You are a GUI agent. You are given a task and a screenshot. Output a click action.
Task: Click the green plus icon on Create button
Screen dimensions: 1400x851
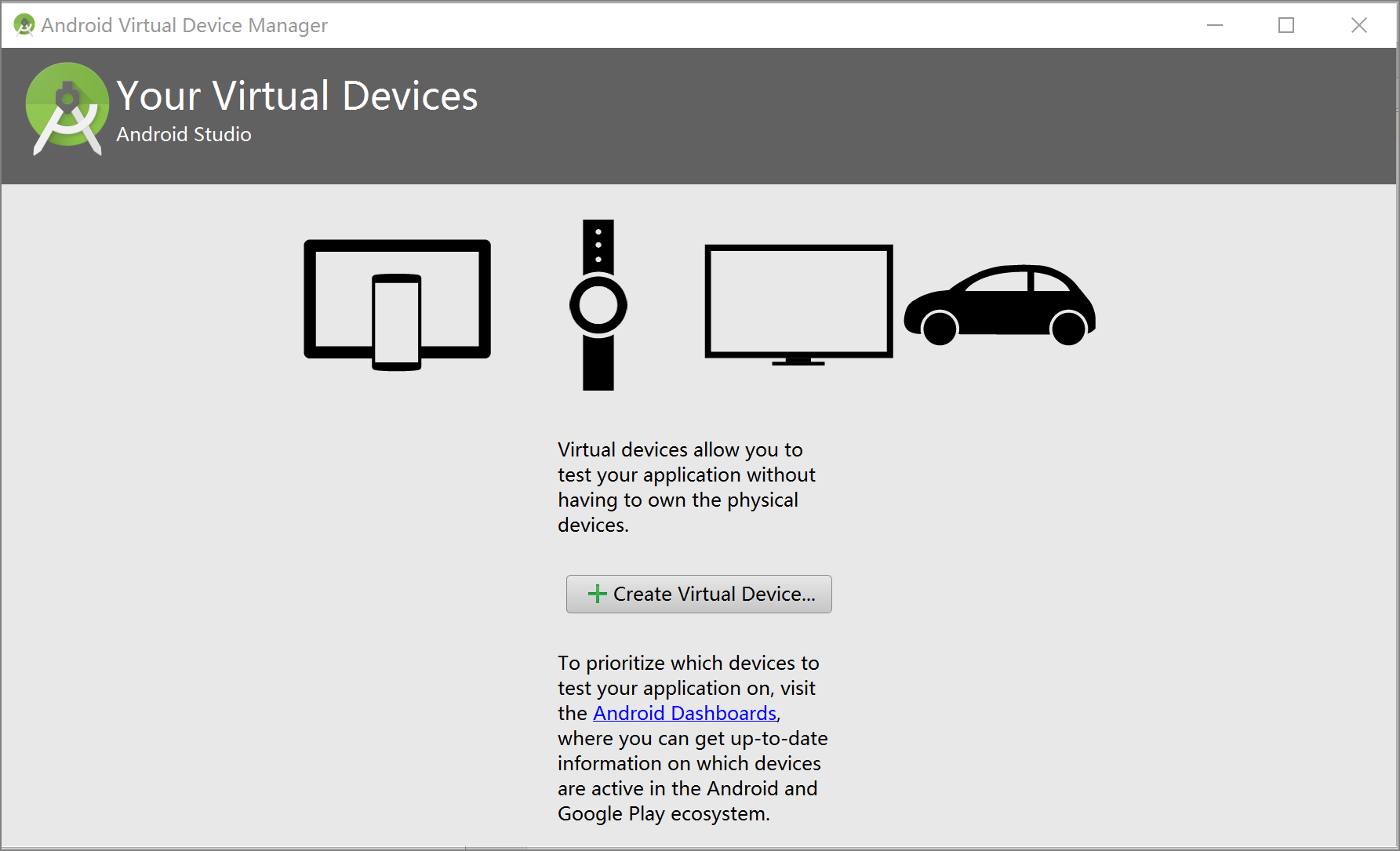(x=598, y=594)
